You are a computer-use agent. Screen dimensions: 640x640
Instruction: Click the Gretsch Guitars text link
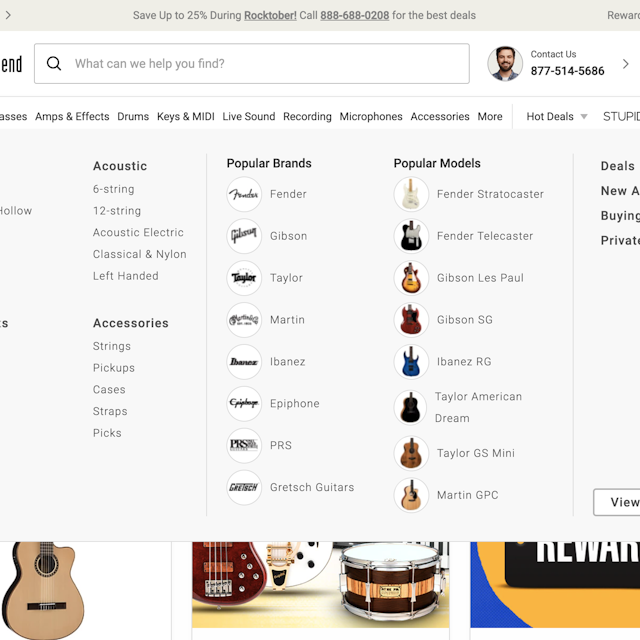pos(312,487)
